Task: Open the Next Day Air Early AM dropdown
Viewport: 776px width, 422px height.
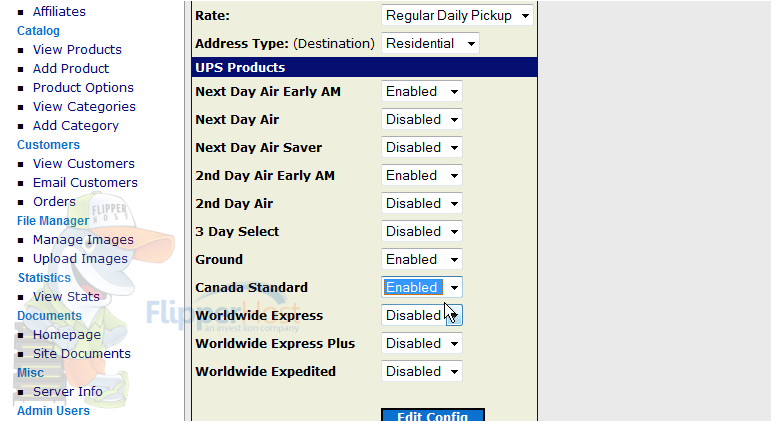Action: point(422,92)
